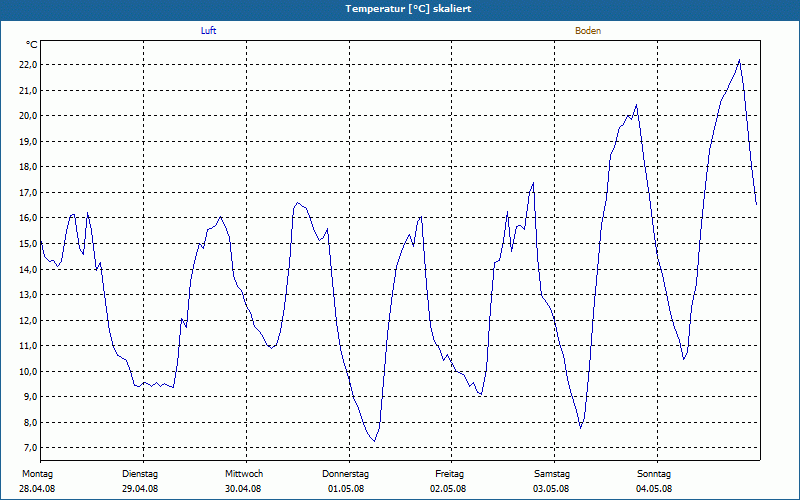
Task: Click the date 30.04.08
Action: point(243,489)
